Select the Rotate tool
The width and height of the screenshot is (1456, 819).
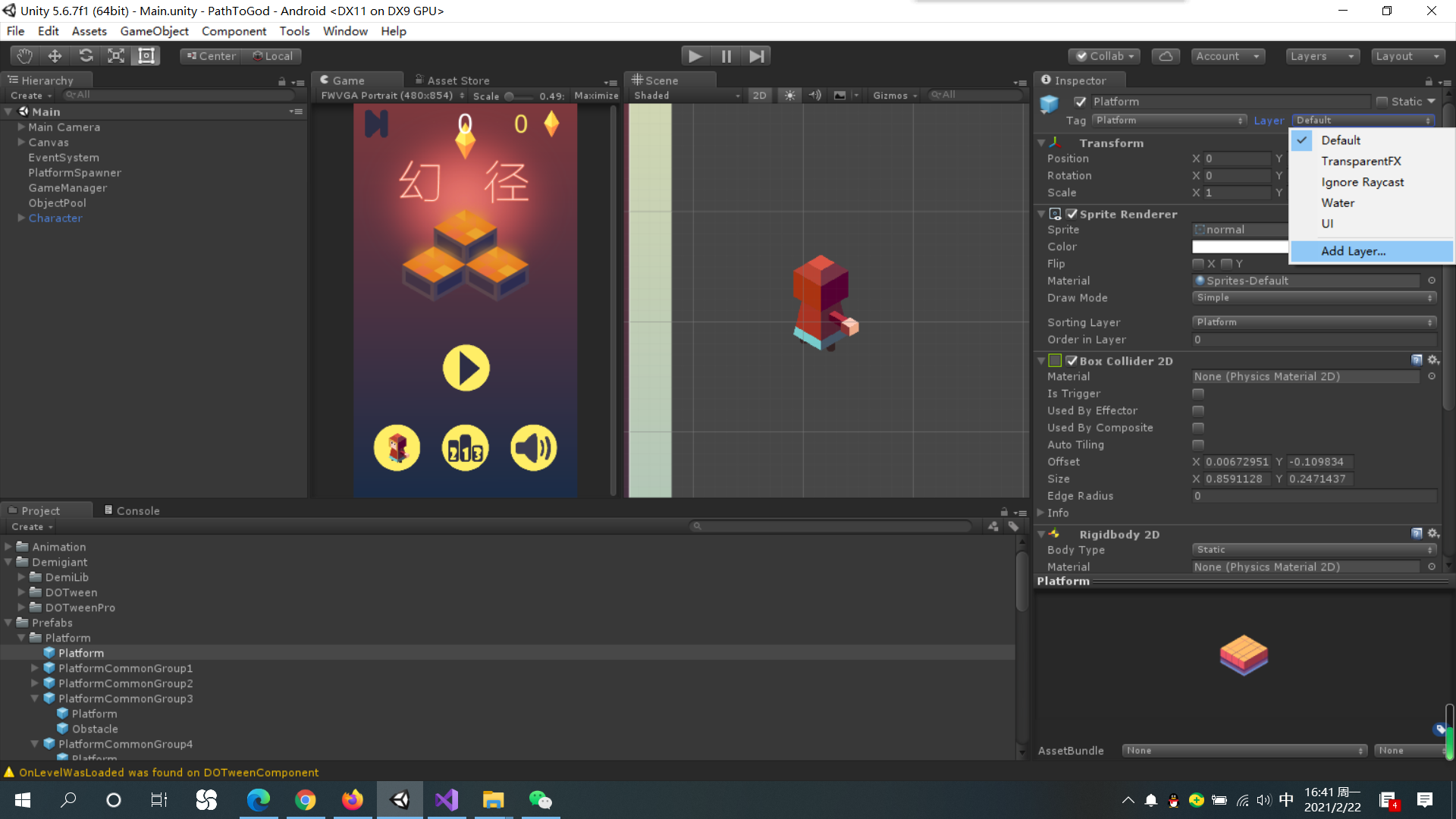(86, 55)
